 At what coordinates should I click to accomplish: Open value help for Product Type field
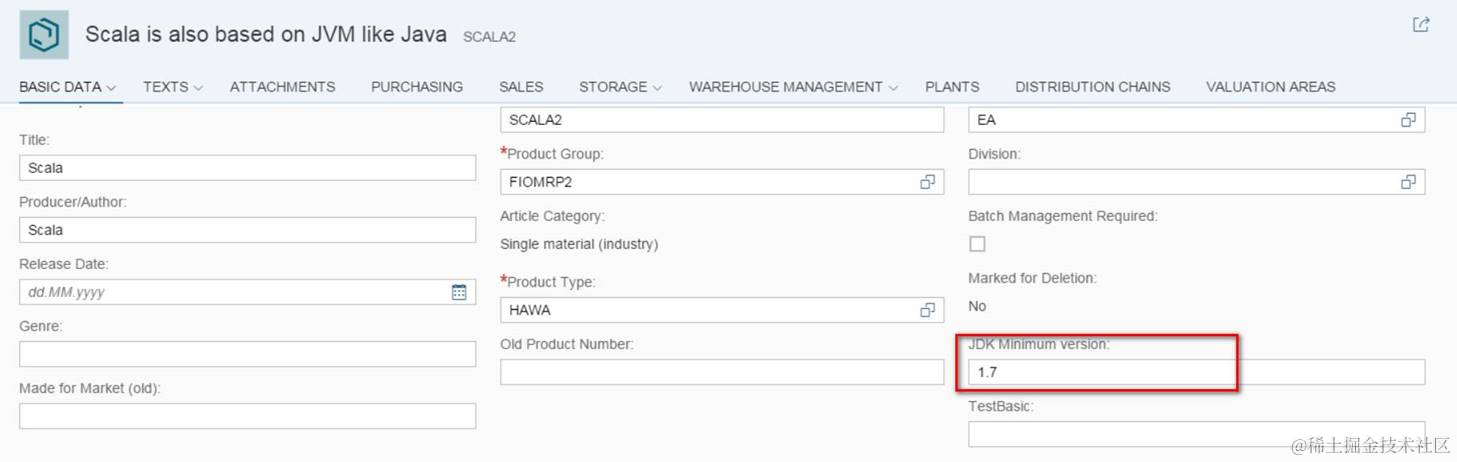(927, 310)
